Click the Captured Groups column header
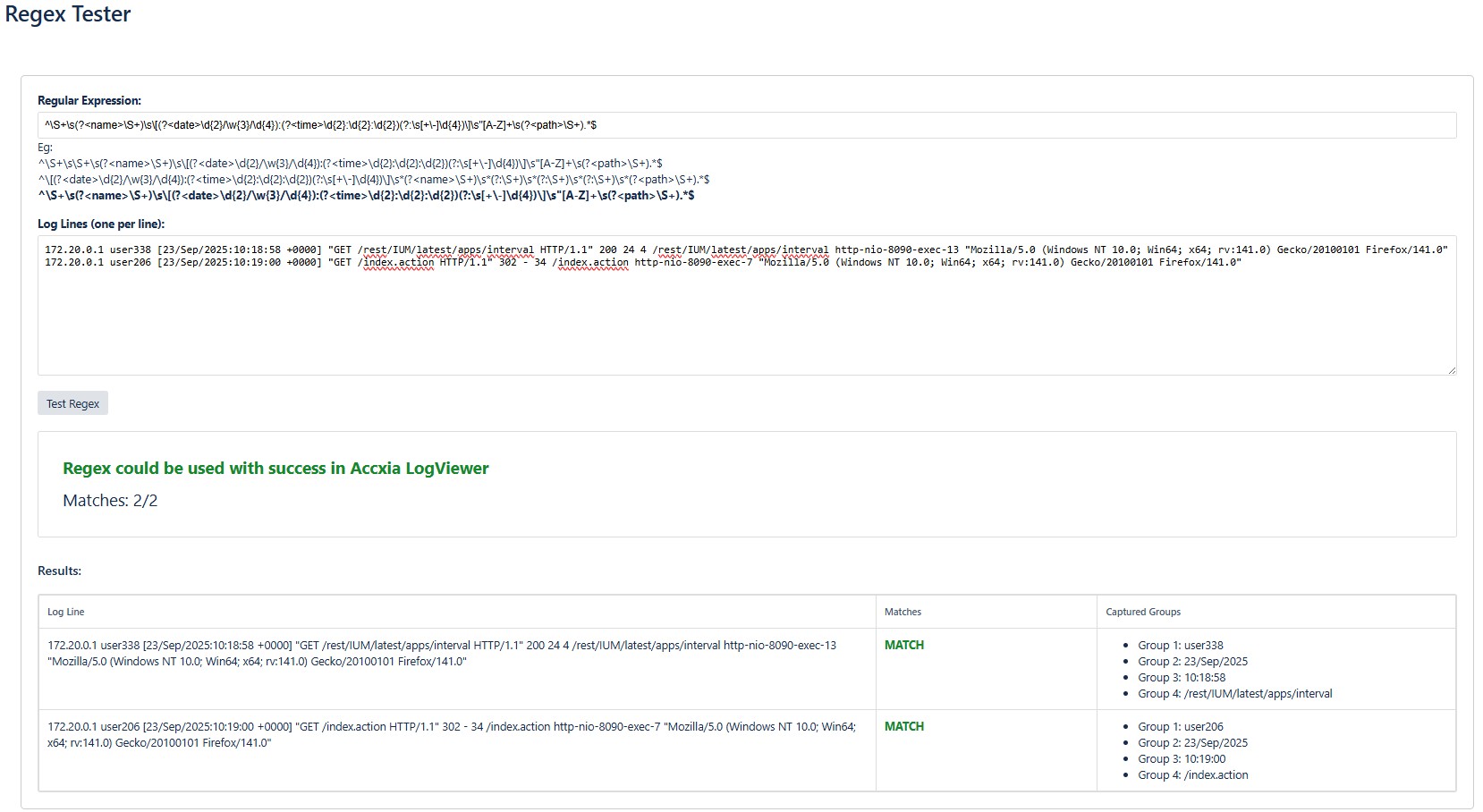The image size is (1483, 812). click(x=1142, y=612)
